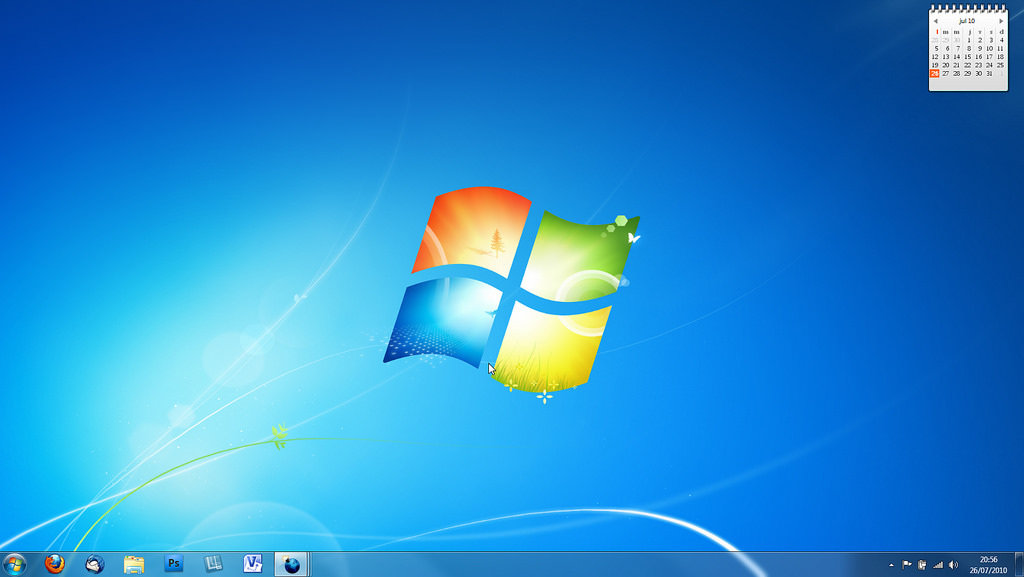Open network signal tray icon
The image size is (1024, 577).
pyautogui.click(x=938, y=565)
